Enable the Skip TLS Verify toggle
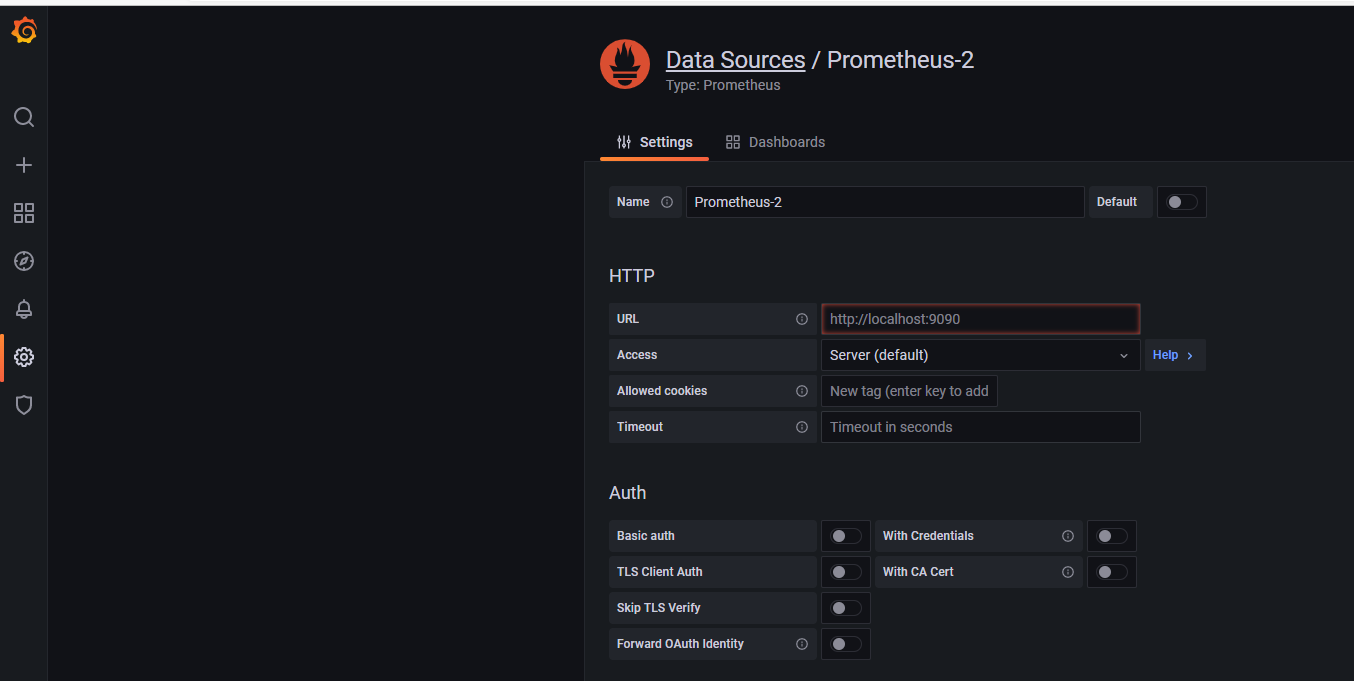1354x681 pixels. (845, 608)
